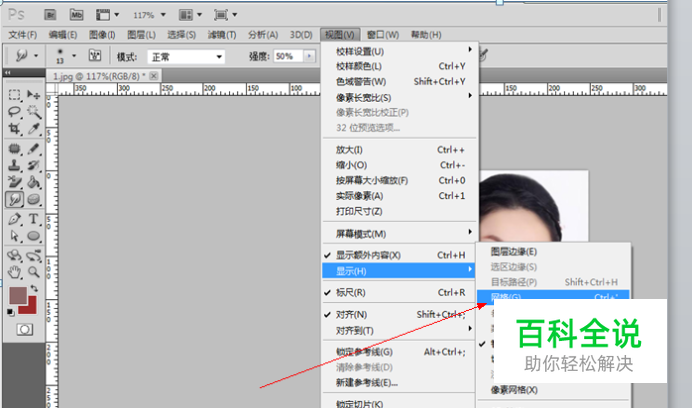Toggle 校样颜色(L) proof colors
692x408 pixels.
coord(399,66)
